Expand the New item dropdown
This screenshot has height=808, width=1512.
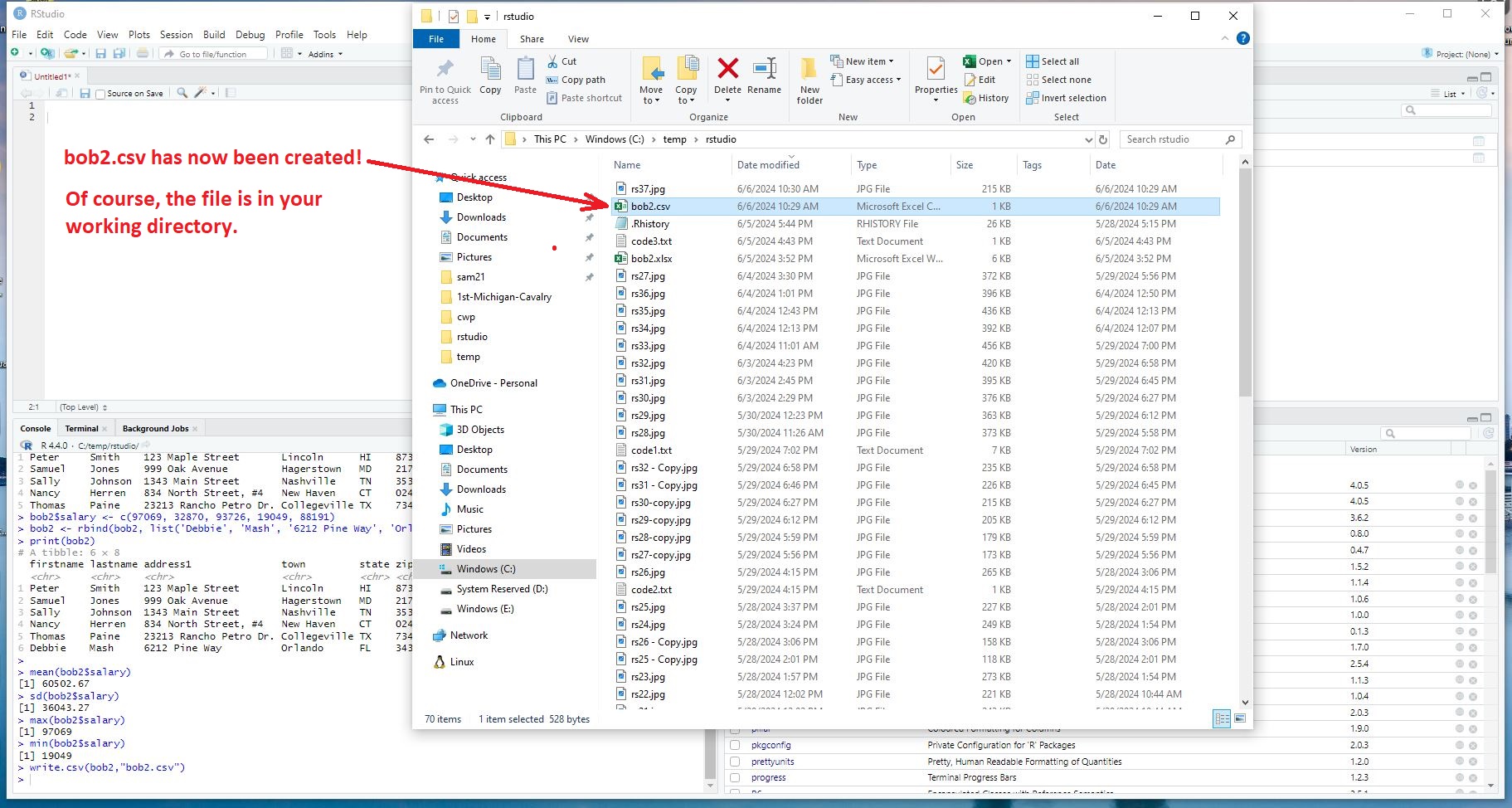pos(863,61)
